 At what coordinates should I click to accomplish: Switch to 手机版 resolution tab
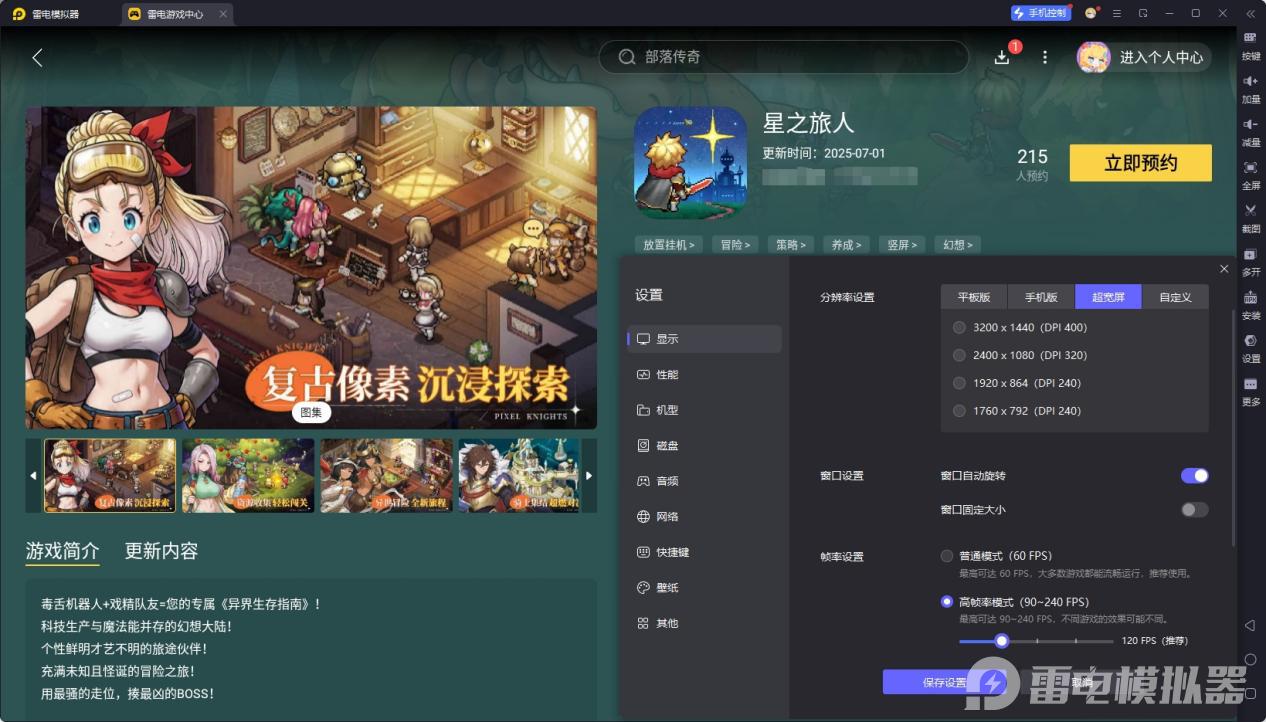(1041, 297)
